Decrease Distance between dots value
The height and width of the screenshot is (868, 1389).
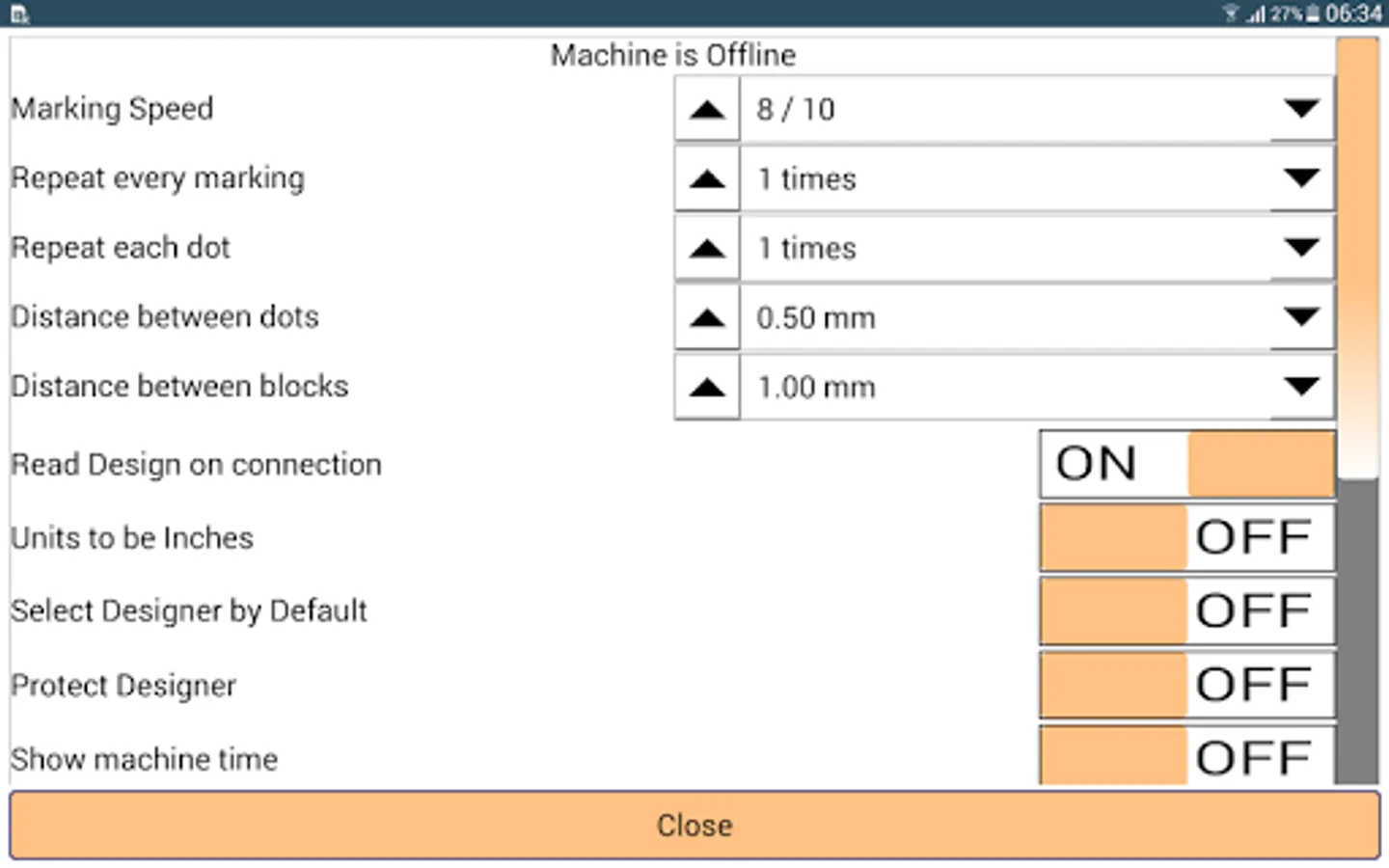pyautogui.click(x=1301, y=317)
